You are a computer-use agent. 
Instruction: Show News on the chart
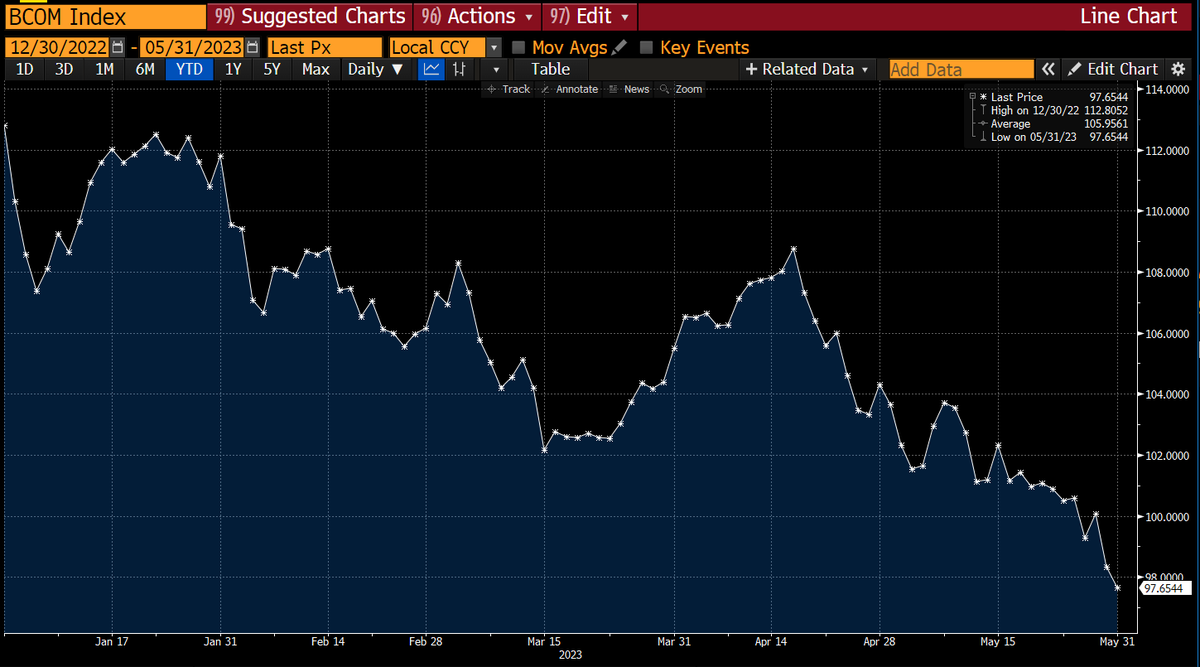tap(629, 89)
